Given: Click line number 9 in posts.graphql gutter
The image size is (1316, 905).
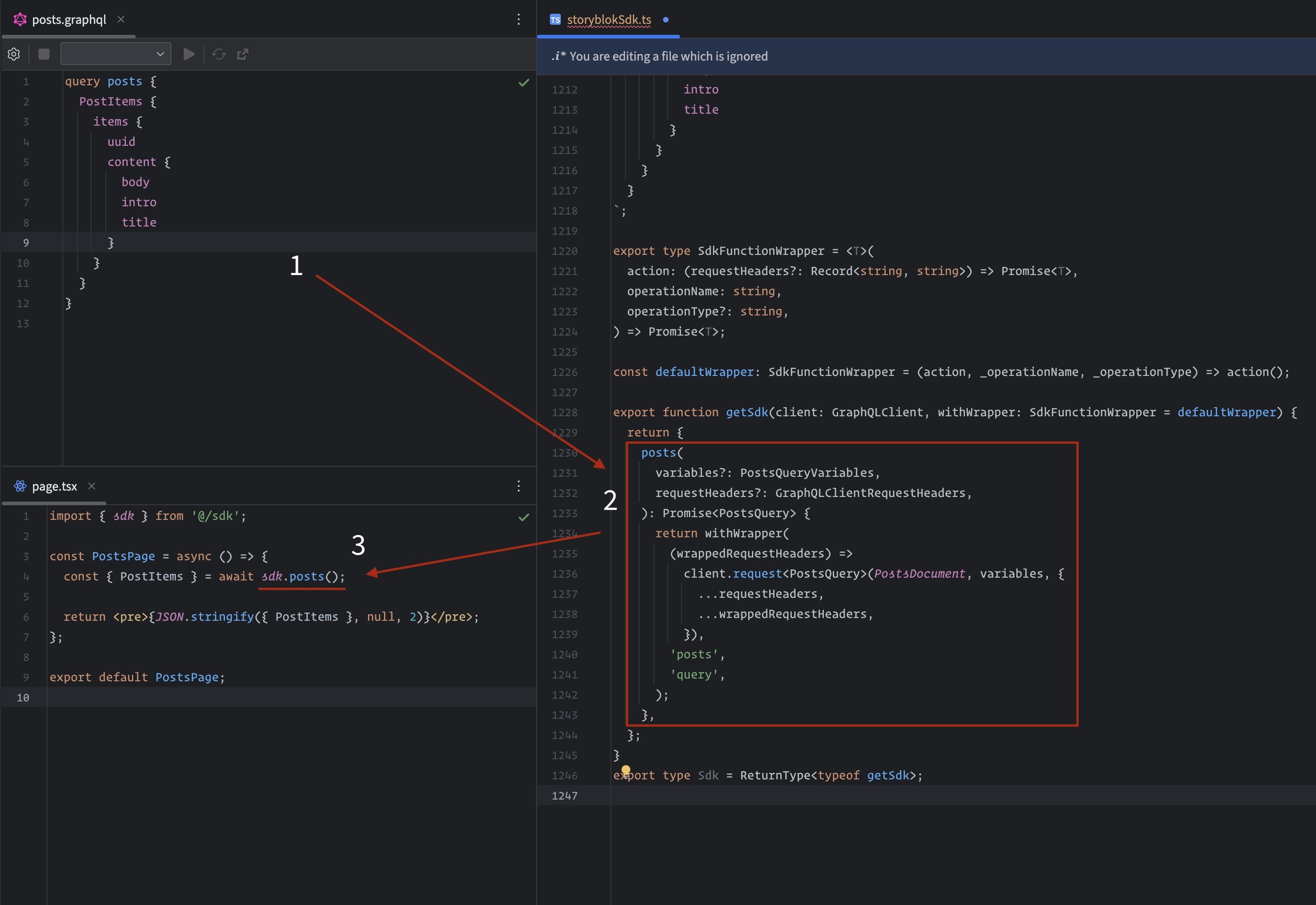Looking at the screenshot, I should point(26,243).
